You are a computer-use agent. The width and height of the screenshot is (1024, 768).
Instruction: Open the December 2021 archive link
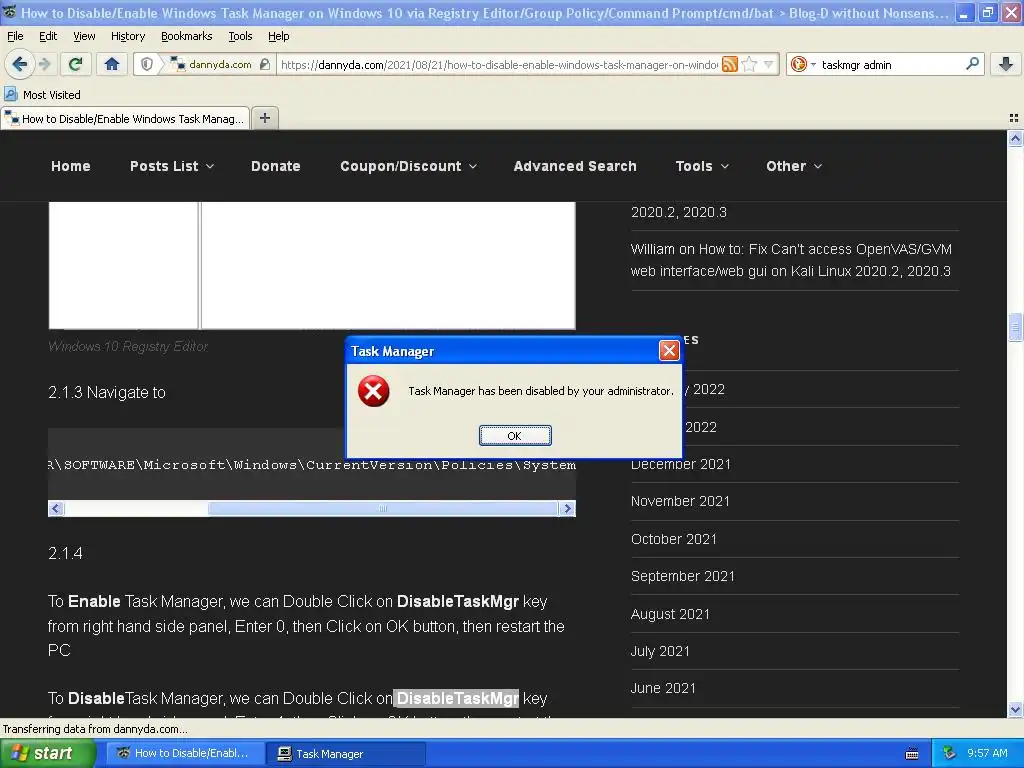tap(680, 464)
